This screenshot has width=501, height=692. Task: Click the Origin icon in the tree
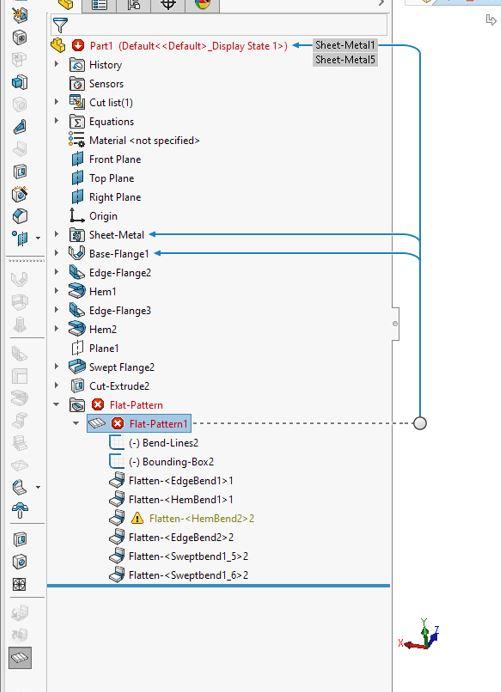tap(77, 216)
